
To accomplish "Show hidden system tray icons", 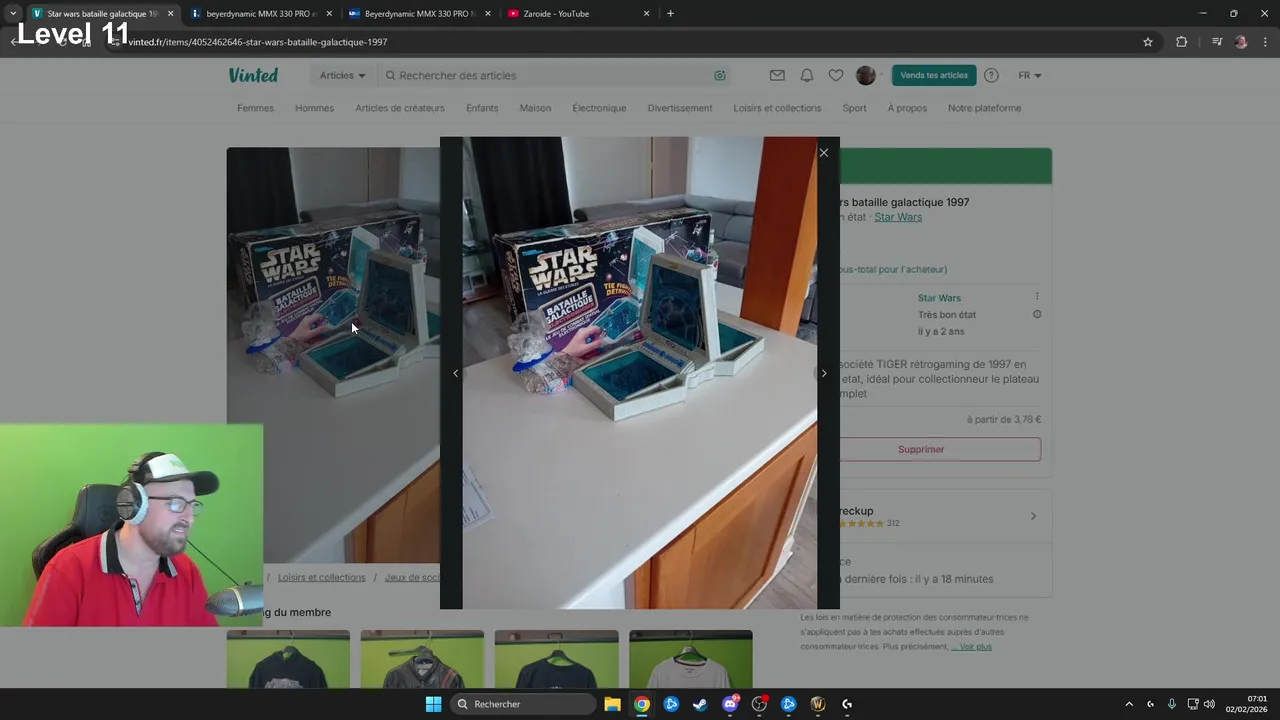I will (x=1129, y=704).
